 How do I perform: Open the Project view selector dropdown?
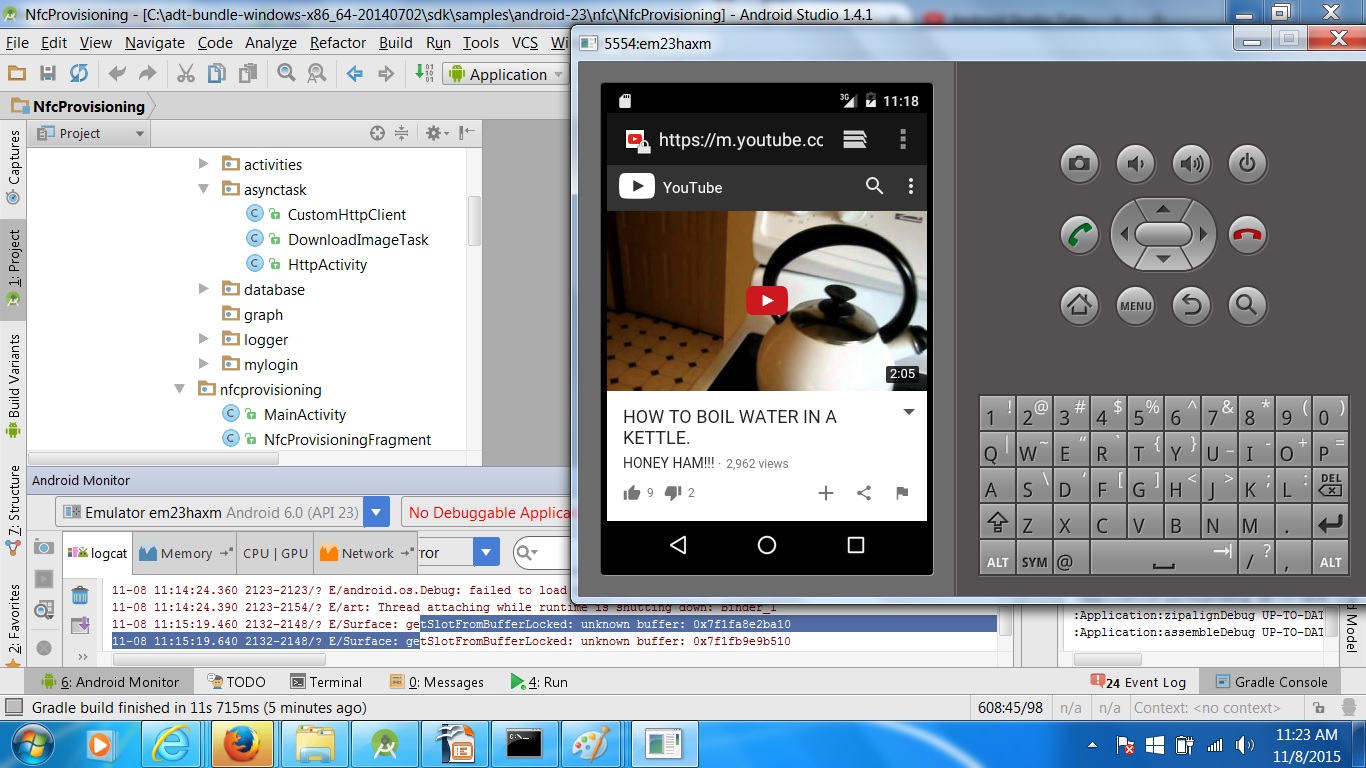click(91, 133)
